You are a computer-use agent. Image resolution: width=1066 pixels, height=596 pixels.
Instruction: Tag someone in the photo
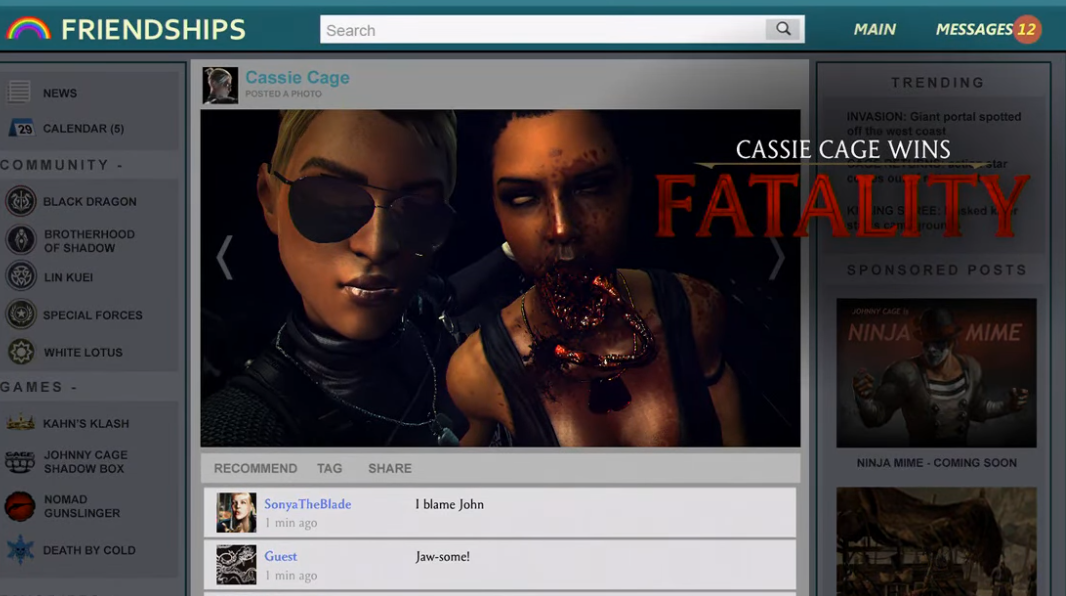(330, 468)
